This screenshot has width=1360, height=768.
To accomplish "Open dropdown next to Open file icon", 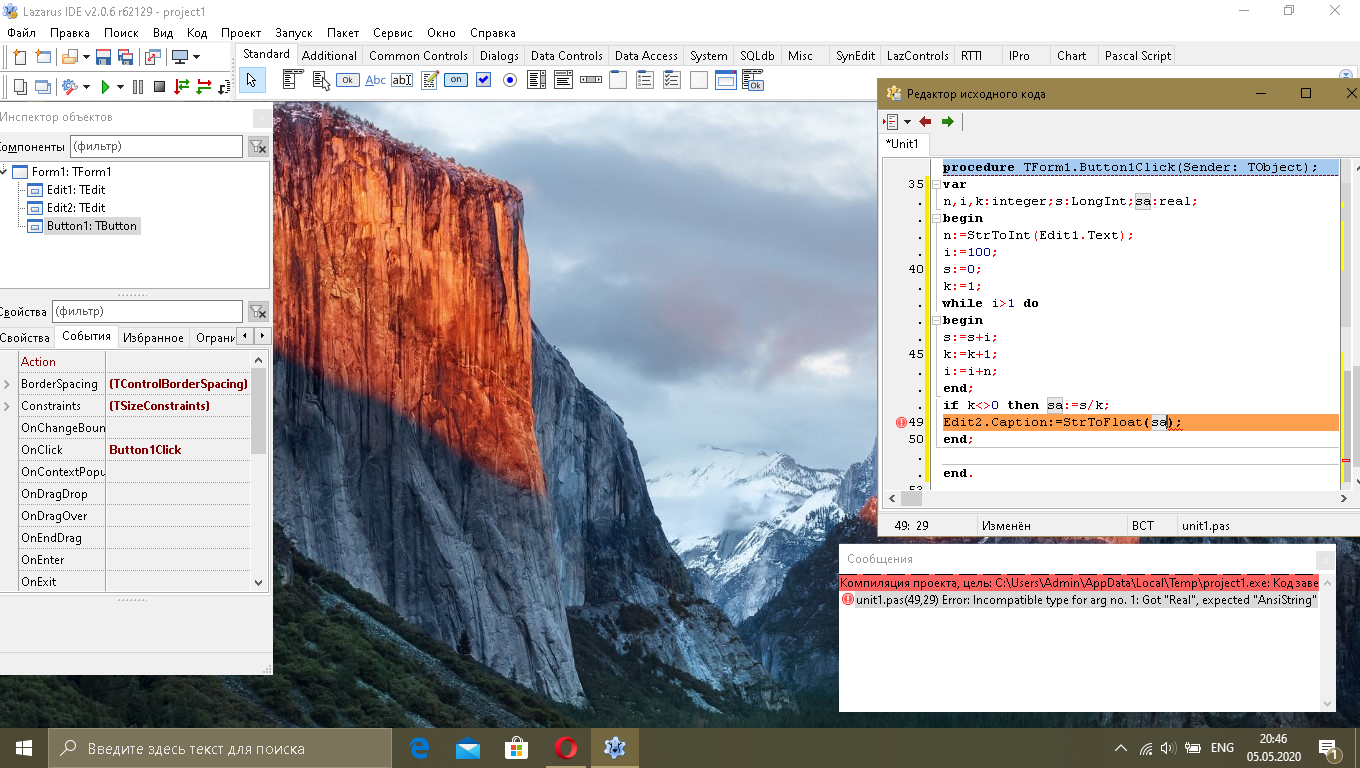I will [x=87, y=57].
